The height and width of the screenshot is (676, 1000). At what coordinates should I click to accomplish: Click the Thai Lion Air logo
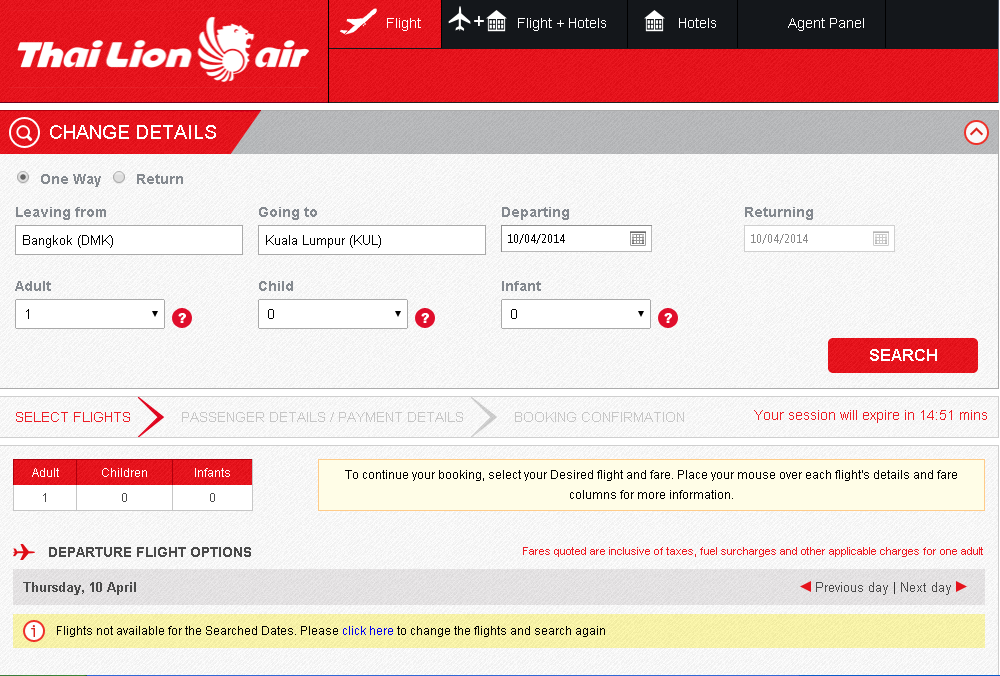pyautogui.click(x=163, y=50)
